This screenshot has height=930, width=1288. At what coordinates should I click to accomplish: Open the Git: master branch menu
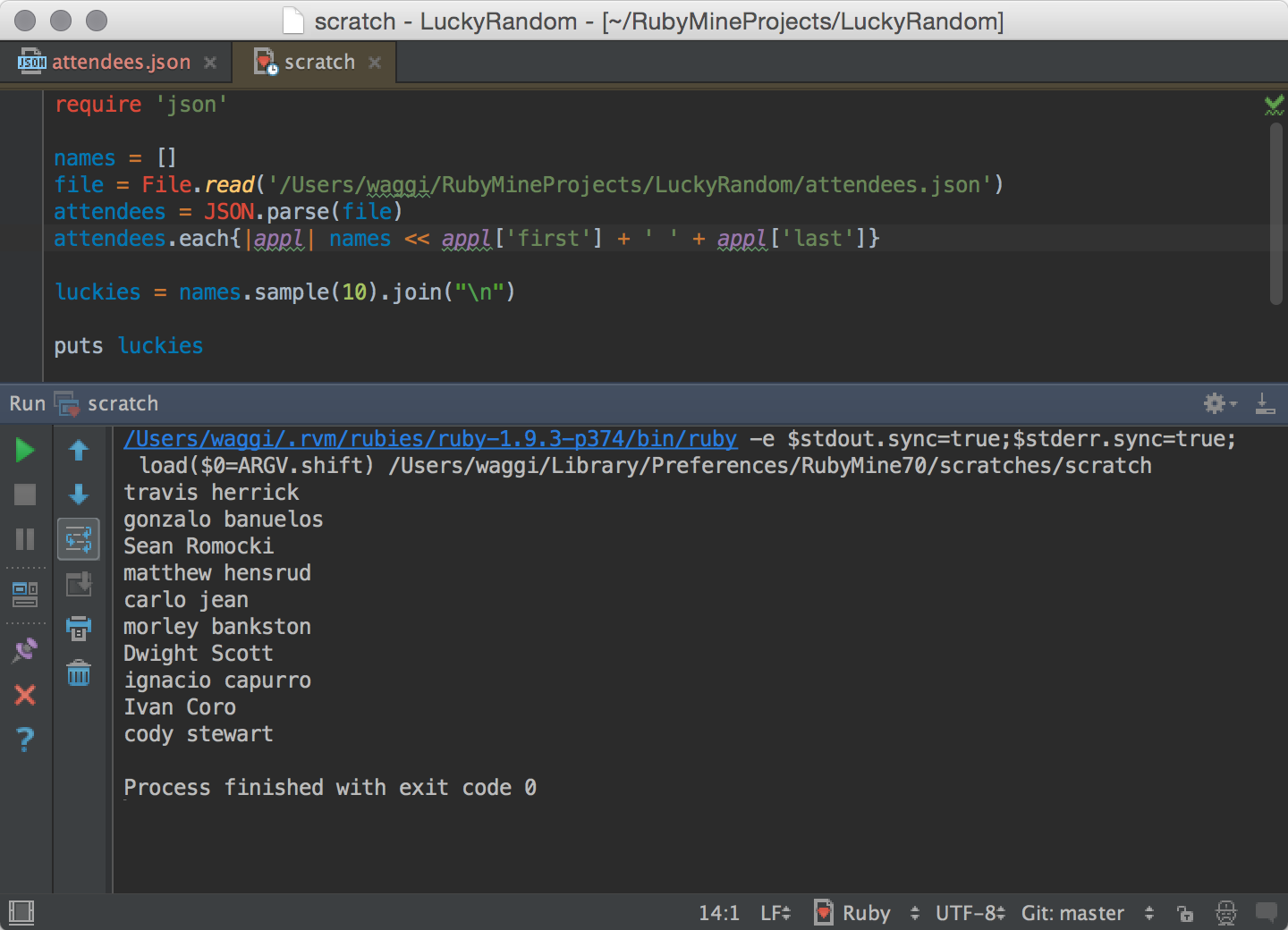pos(1088,913)
